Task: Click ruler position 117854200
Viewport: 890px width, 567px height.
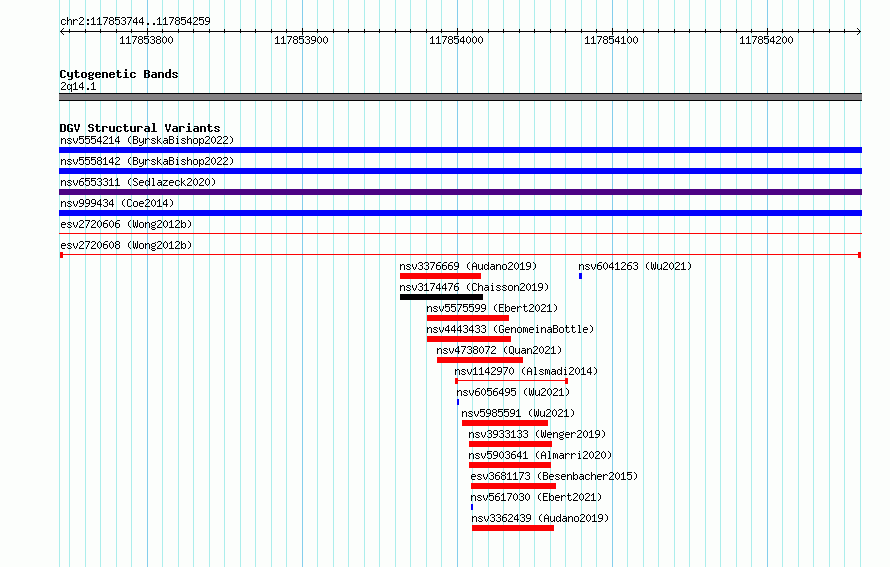Action: click(x=766, y=40)
